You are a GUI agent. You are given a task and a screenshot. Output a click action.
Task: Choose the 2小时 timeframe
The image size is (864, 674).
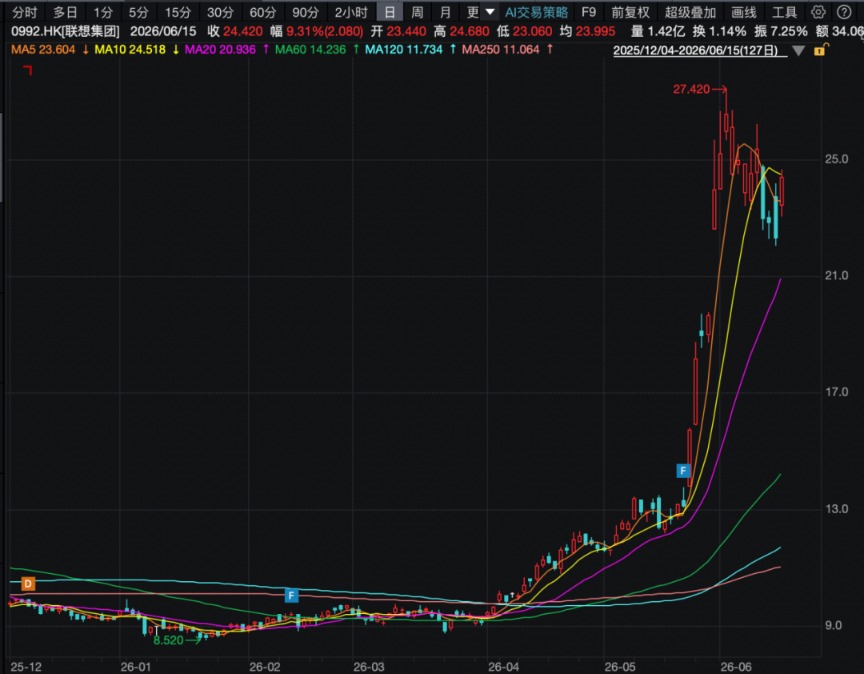351,12
